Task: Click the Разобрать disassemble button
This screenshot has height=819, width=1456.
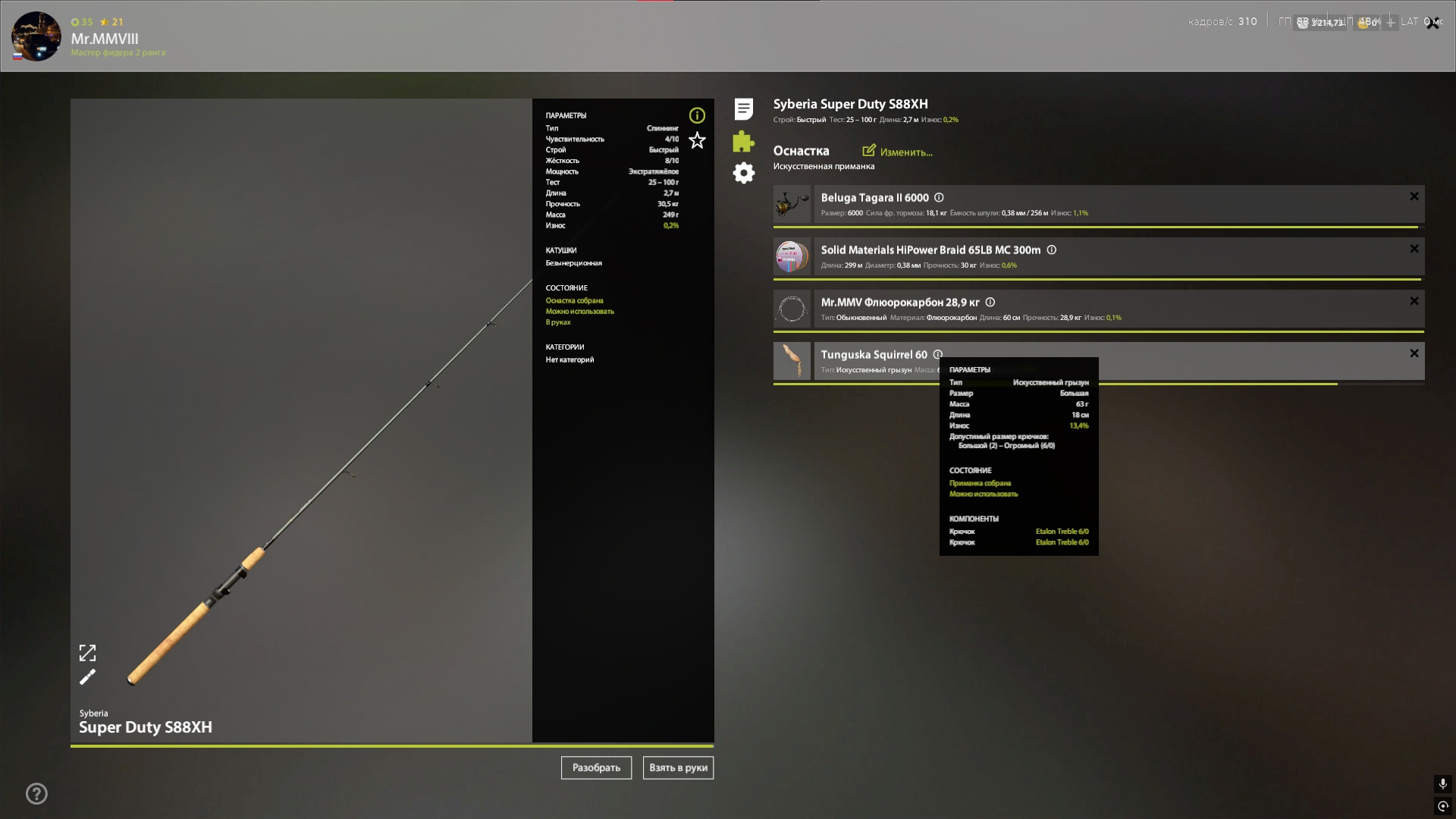Action: coord(596,767)
